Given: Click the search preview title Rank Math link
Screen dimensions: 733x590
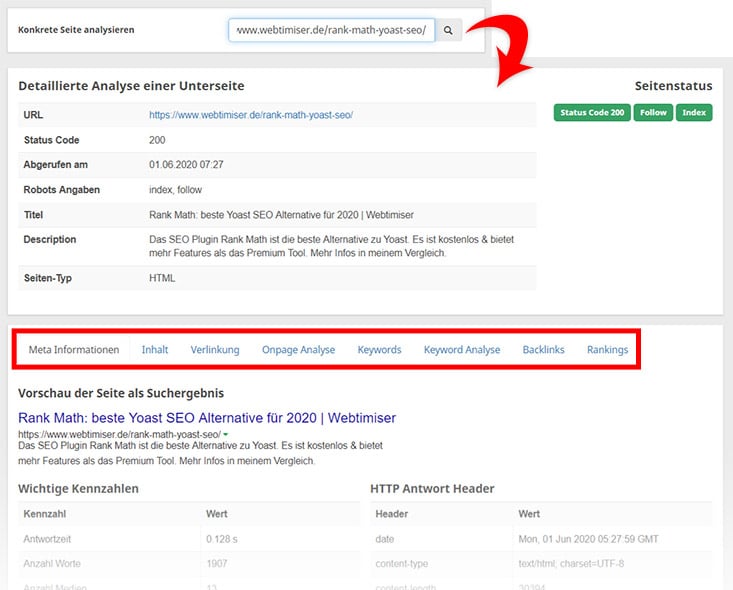Looking at the screenshot, I should [207, 418].
